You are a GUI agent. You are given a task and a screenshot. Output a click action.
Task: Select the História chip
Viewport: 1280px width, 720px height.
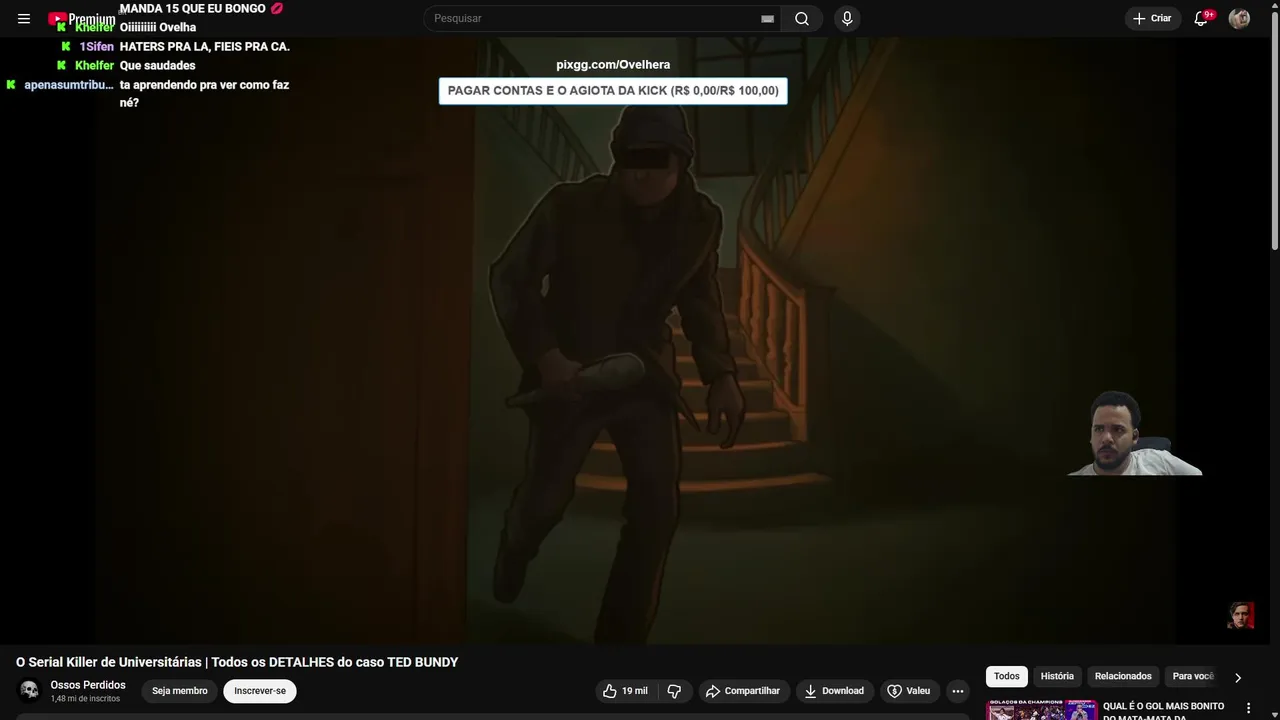[x=1057, y=676]
